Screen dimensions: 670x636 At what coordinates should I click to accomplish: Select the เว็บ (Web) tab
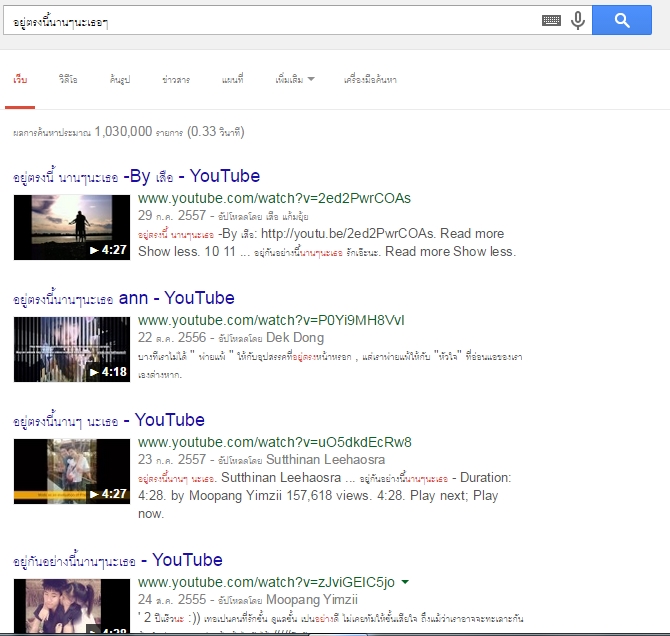[20, 80]
